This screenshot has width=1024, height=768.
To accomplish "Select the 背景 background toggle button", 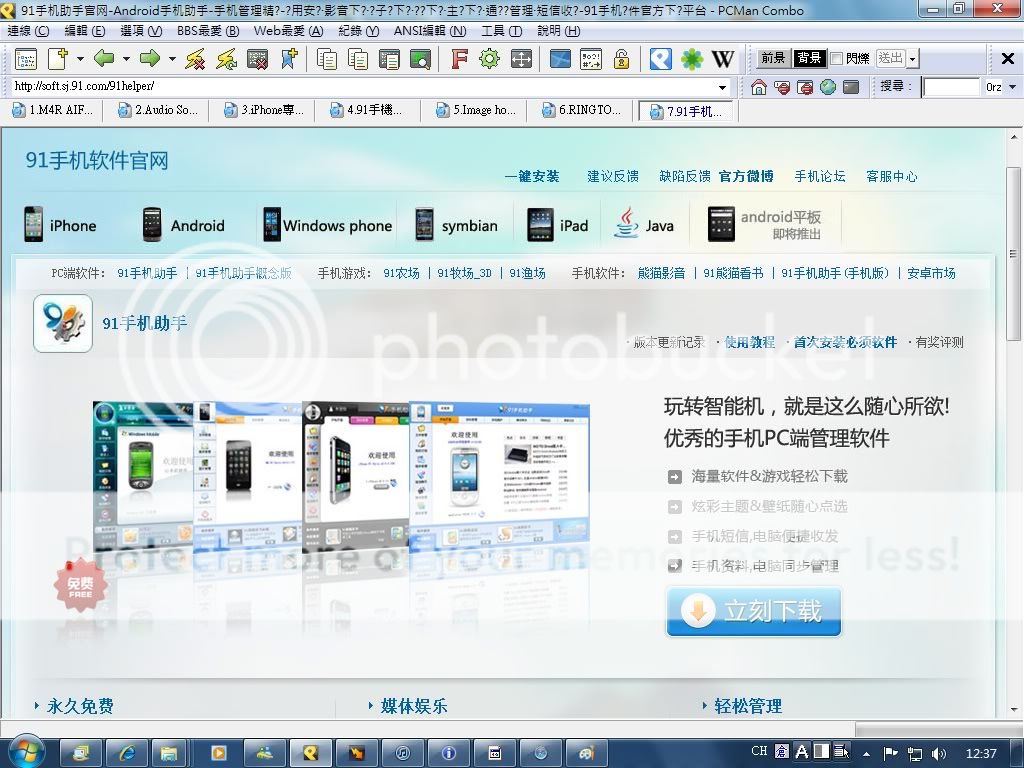I will point(809,59).
